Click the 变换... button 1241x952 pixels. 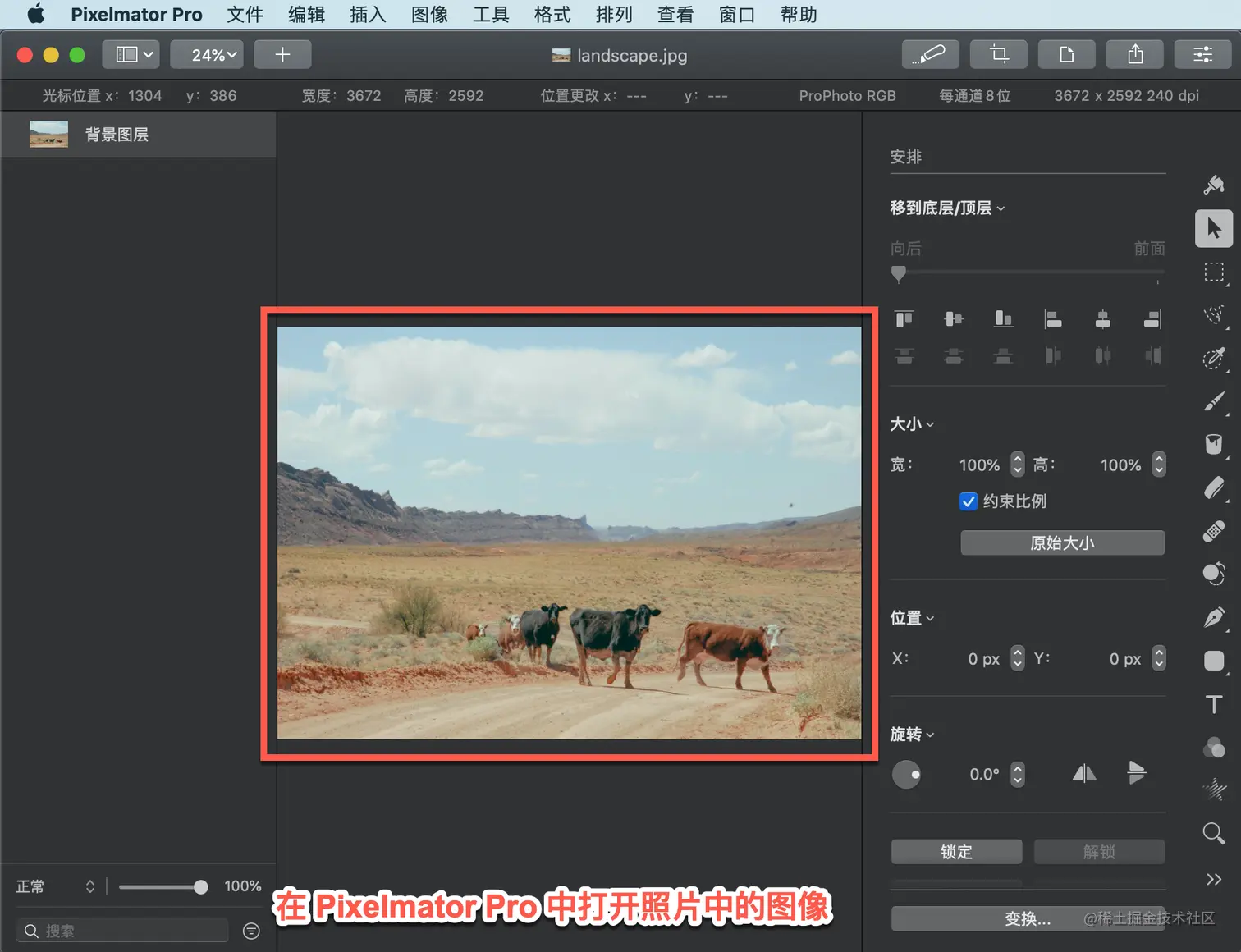coord(1028,918)
